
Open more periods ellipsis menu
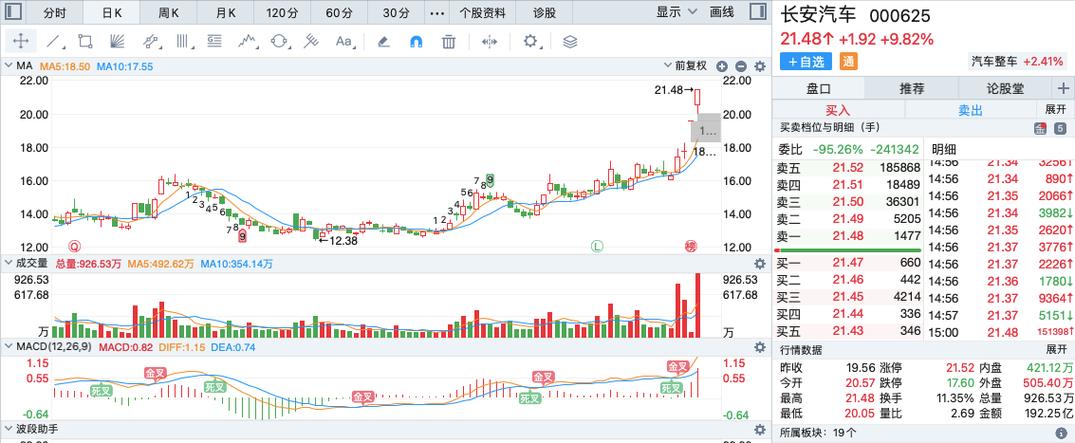436,12
